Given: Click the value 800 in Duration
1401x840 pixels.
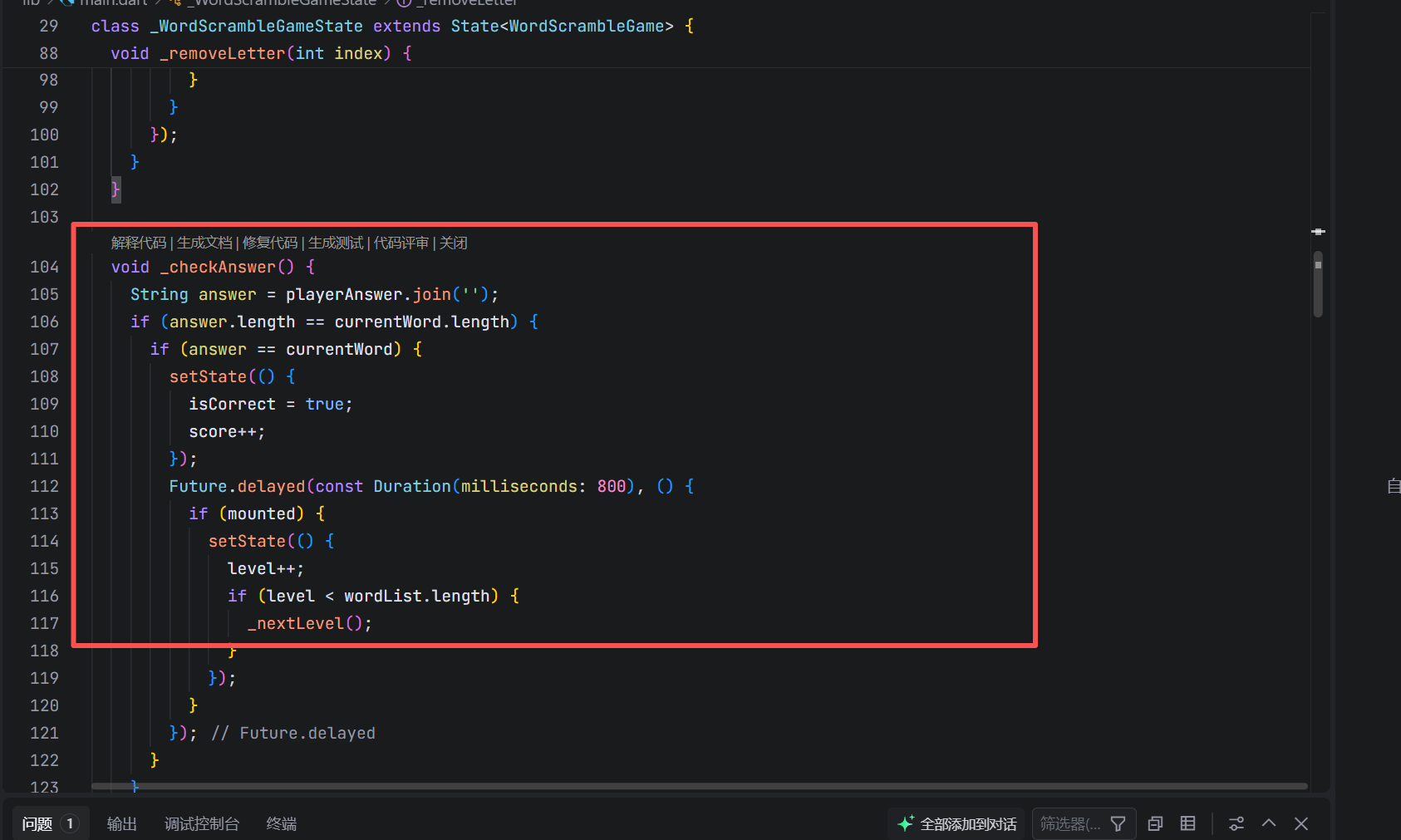Looking at the screenshot, I should 612,486.
